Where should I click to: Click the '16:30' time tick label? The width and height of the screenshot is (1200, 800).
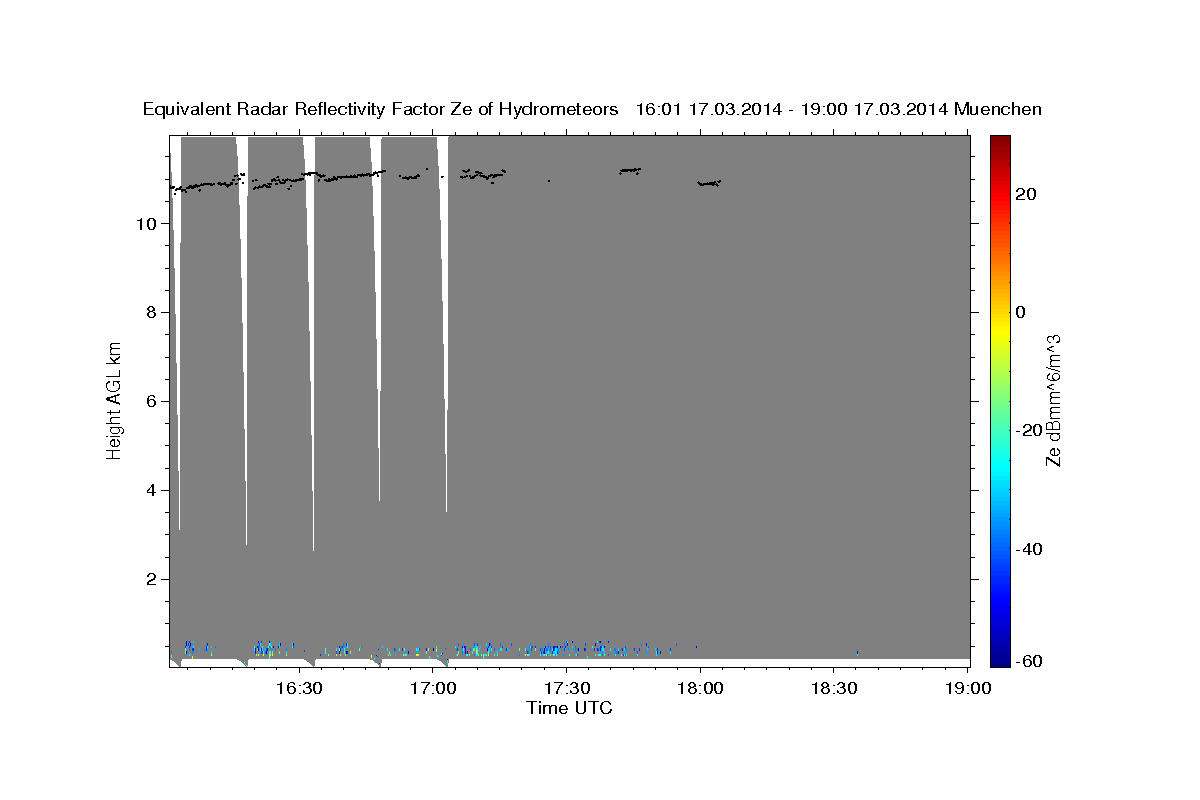point(299,688)
